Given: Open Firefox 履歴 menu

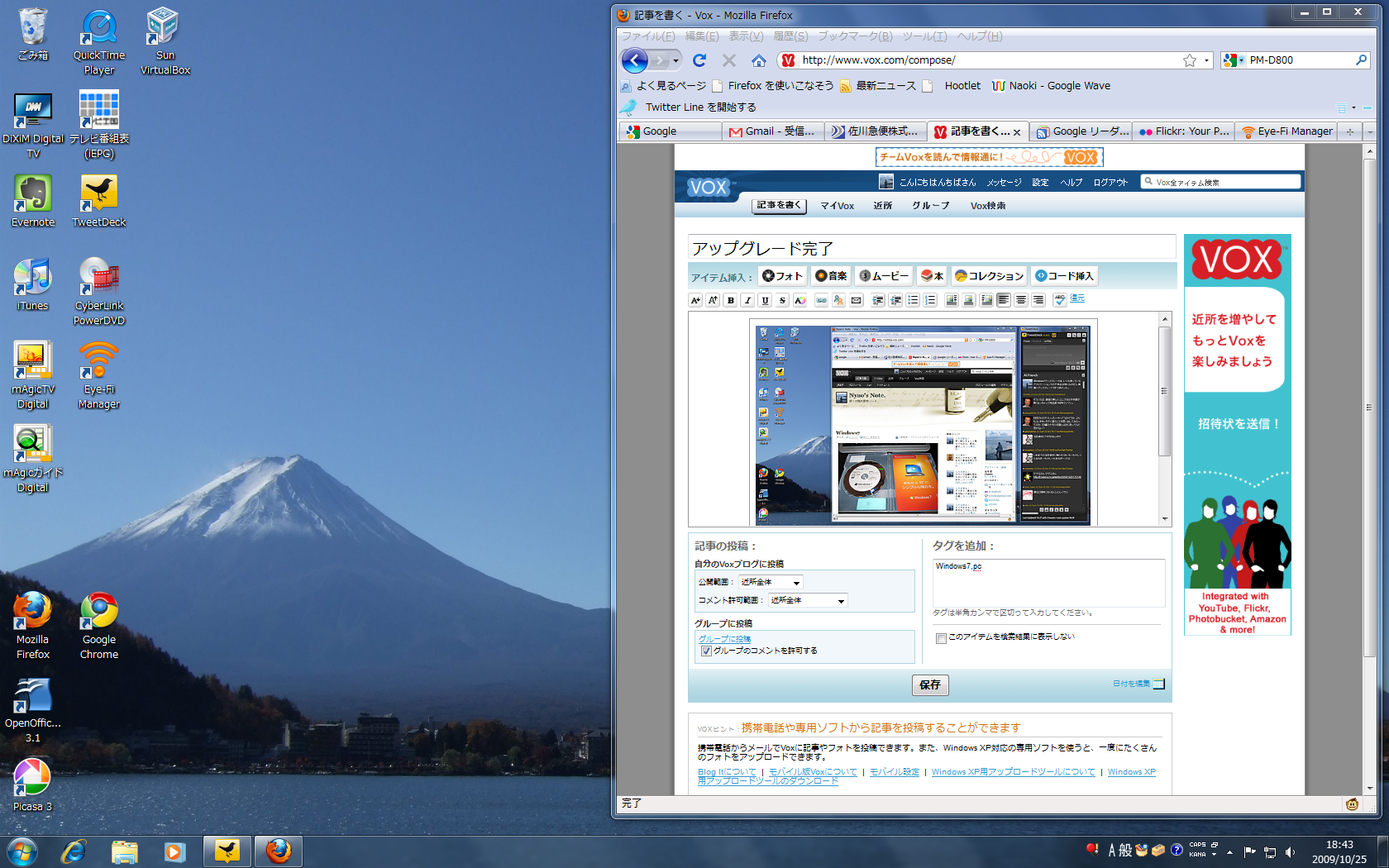Looking at the screenshot, I should pyautogui.click(x=790, y=36).
